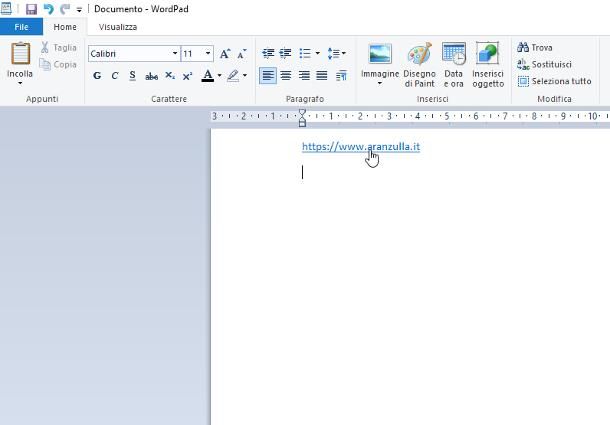Click the Incolla clipboard icon
This screenshot has width=610, height=425.
tap(20, 53)
